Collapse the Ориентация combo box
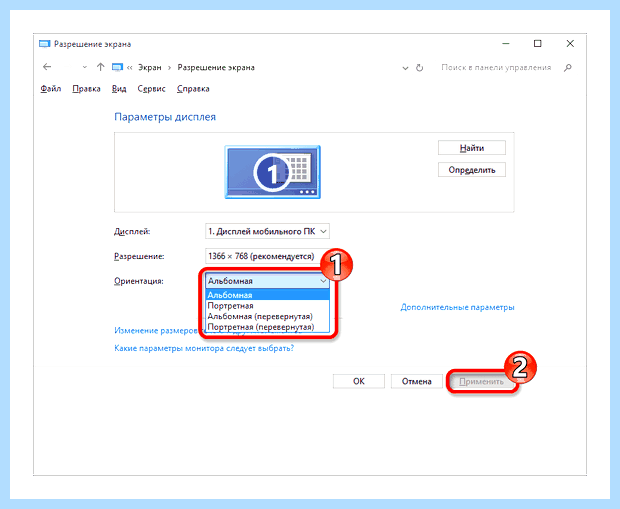The image size is (620, 509). 267,281
